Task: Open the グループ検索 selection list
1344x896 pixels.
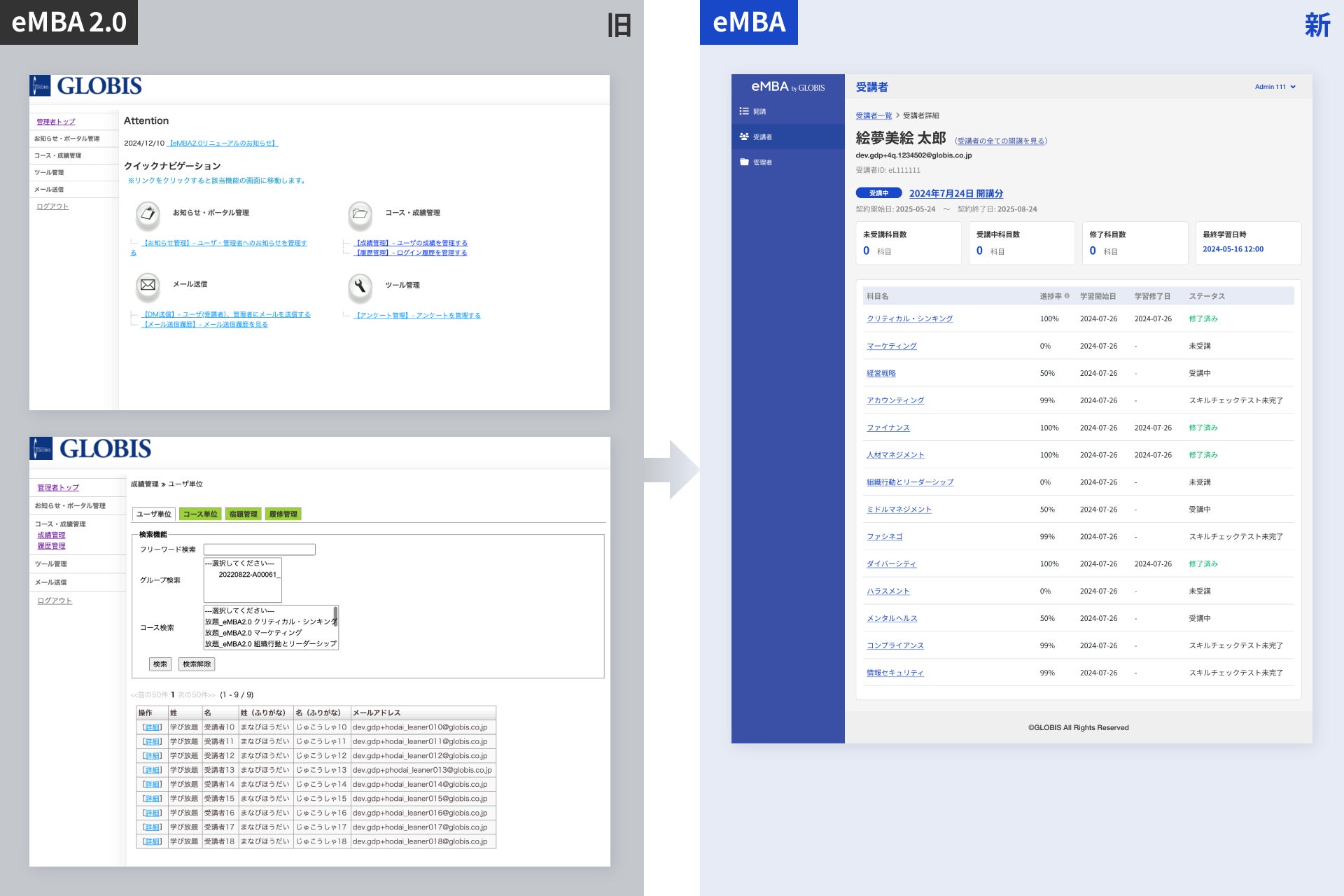Action: (242, 580)
